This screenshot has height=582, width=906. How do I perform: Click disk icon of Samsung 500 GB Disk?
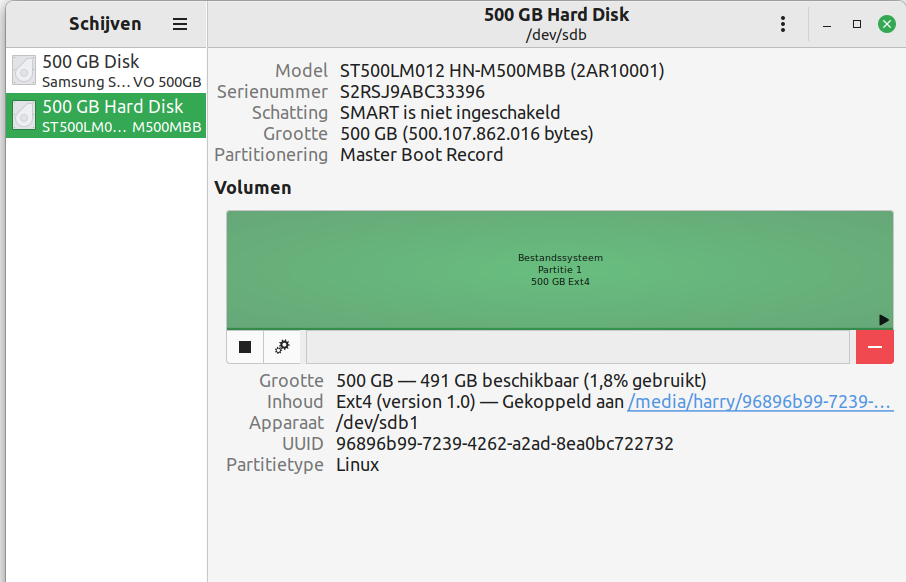(x=24, y=71)
